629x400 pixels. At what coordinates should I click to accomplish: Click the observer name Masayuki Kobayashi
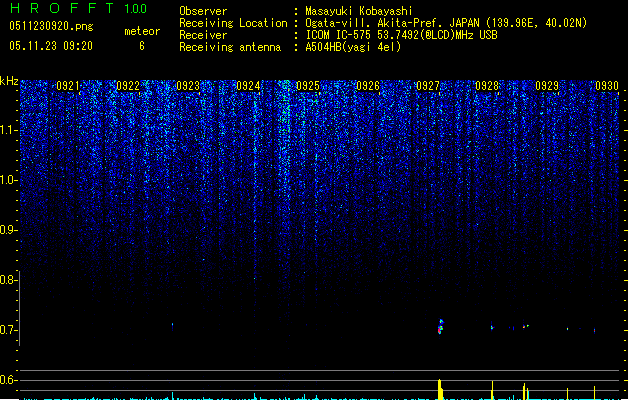359,11
